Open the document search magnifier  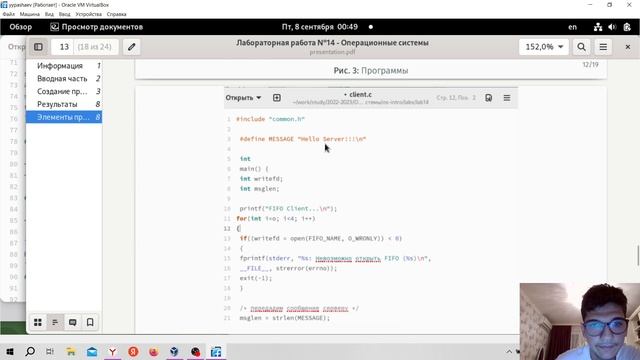tap(582, 47)
